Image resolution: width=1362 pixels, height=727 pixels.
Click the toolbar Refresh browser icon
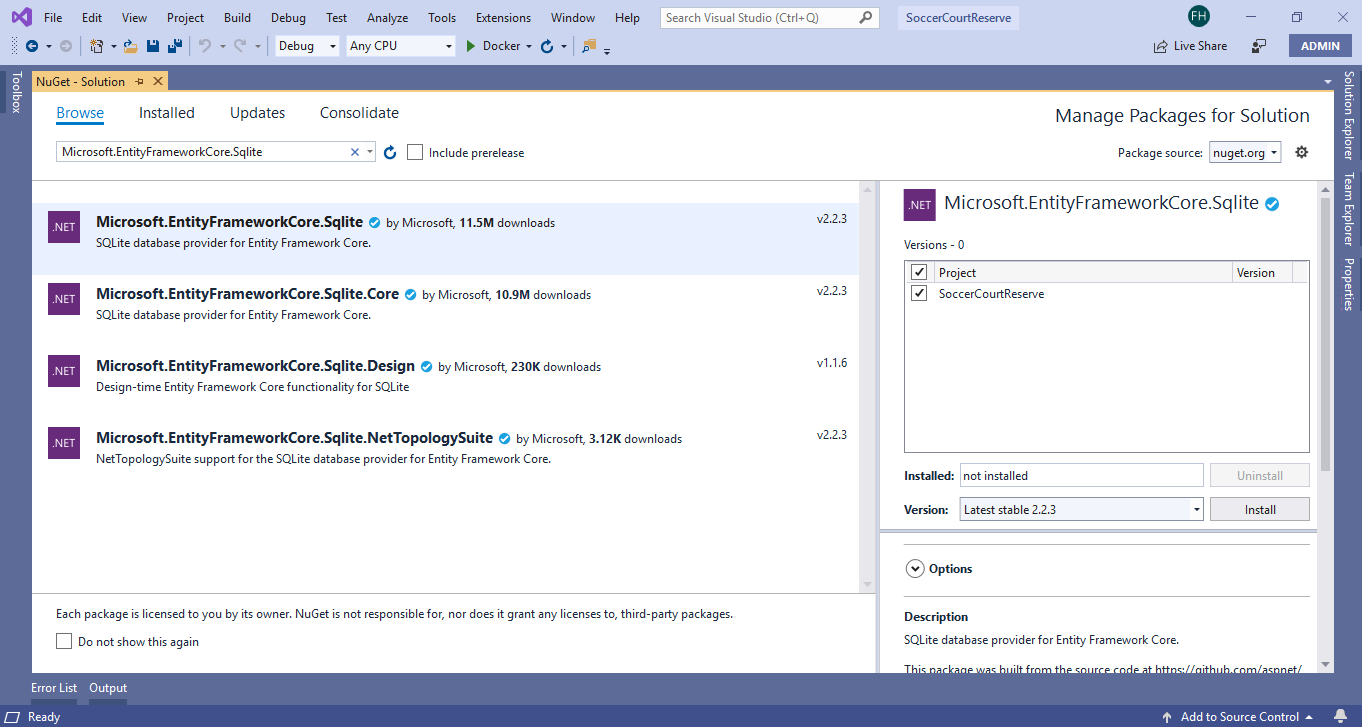(546, 46)
